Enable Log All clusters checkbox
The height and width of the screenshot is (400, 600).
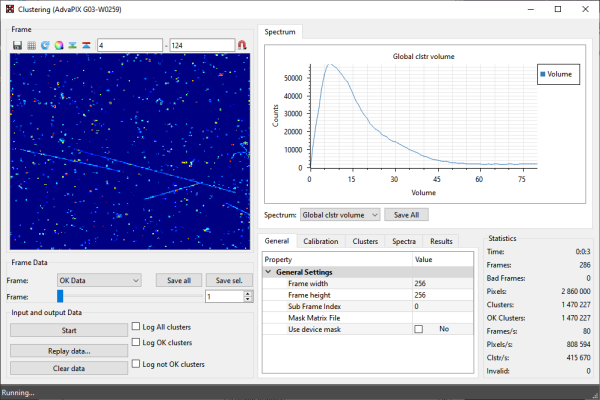click(137, 327)
